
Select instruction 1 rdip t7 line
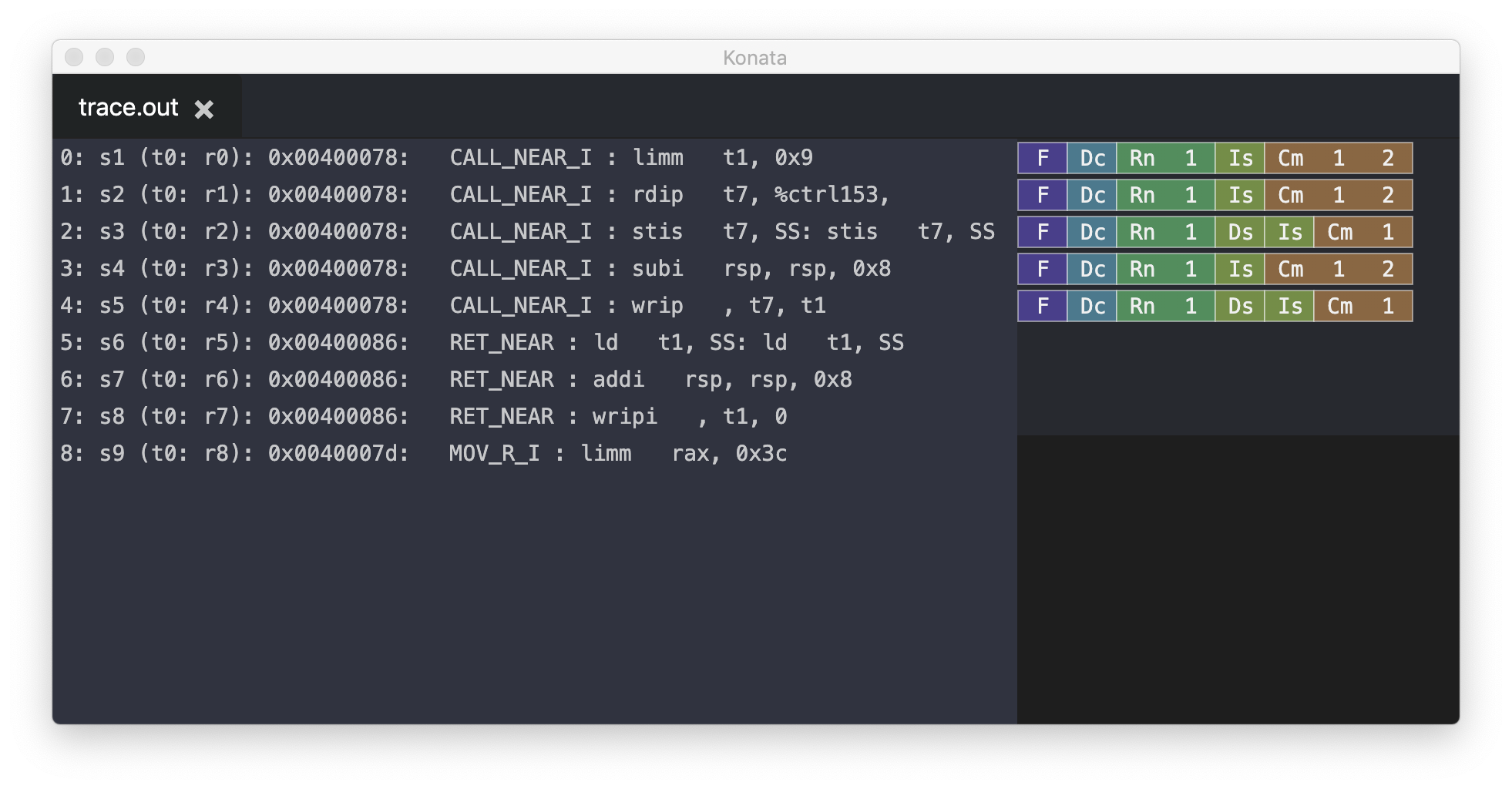(x=475, y=195)
